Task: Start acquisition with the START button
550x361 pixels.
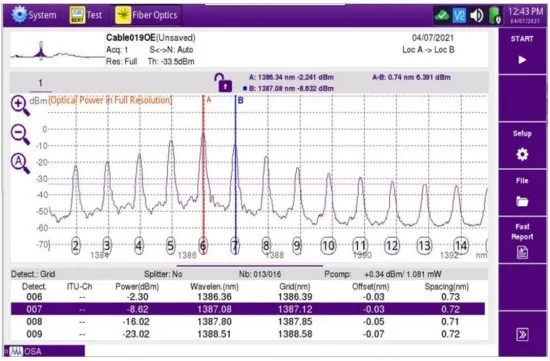Action: tap(522, 50)
